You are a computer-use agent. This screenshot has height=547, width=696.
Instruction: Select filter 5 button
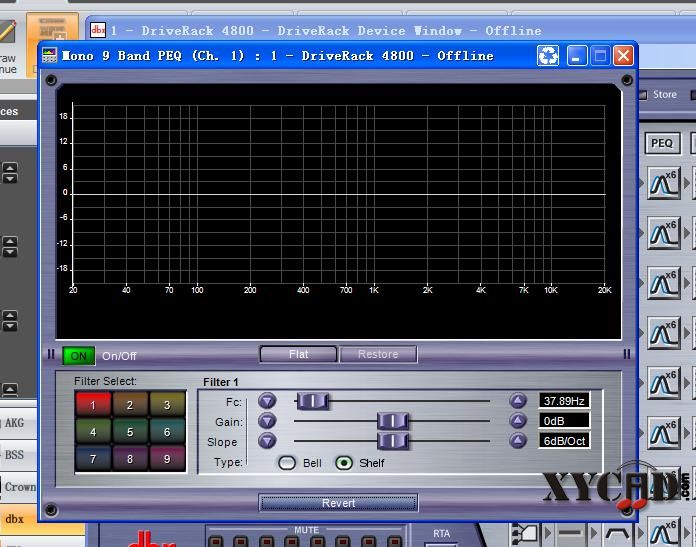click(x=130, y=432)
